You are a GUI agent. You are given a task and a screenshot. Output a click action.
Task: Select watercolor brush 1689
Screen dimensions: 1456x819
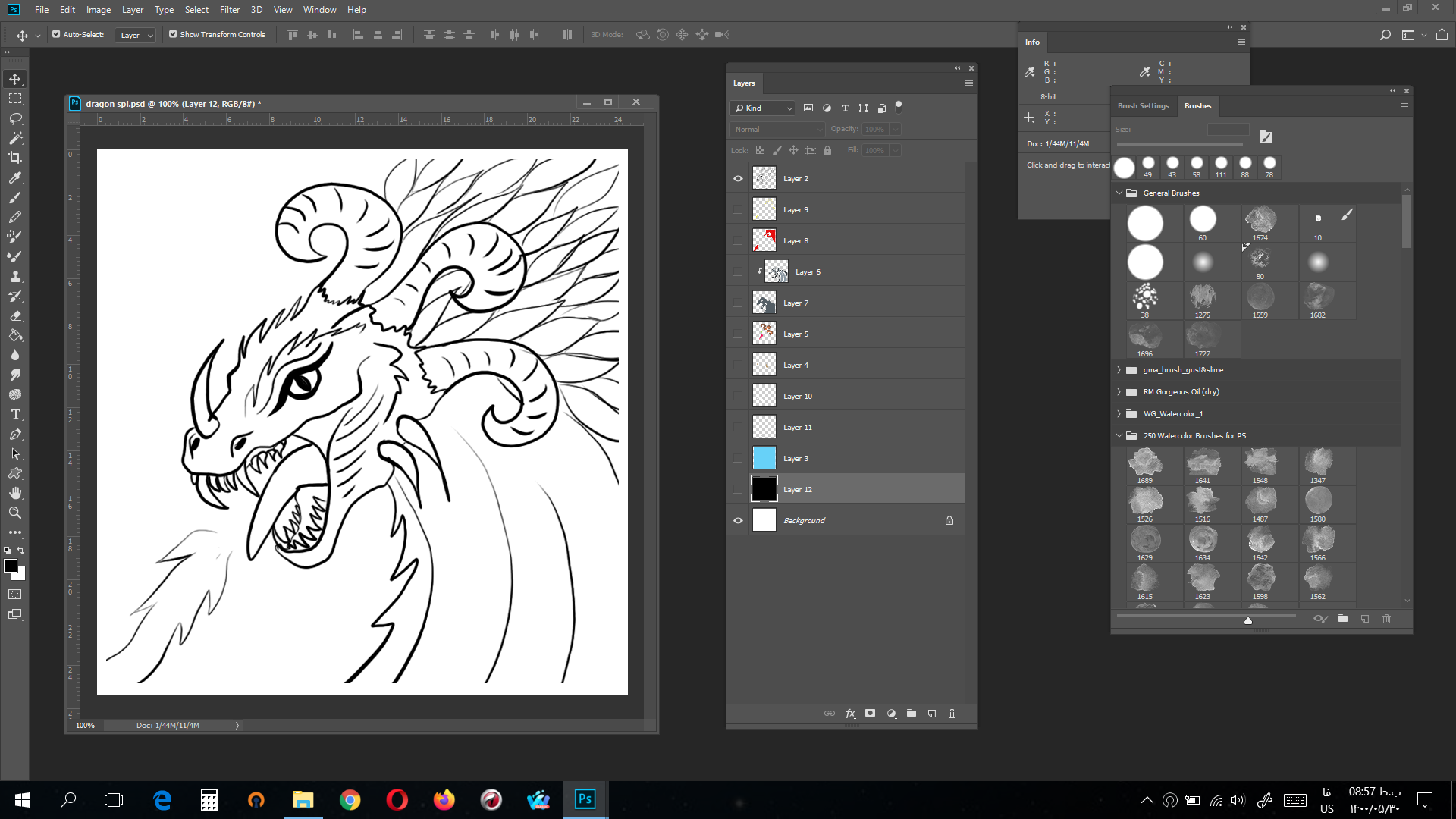point(1145,466)
